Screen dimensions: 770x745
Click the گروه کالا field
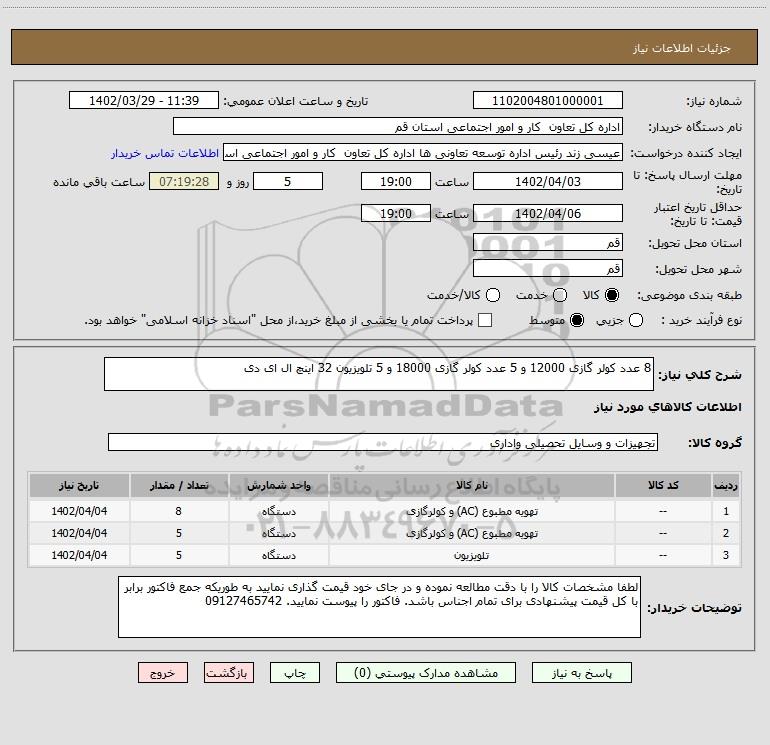(x=383, y=442)
